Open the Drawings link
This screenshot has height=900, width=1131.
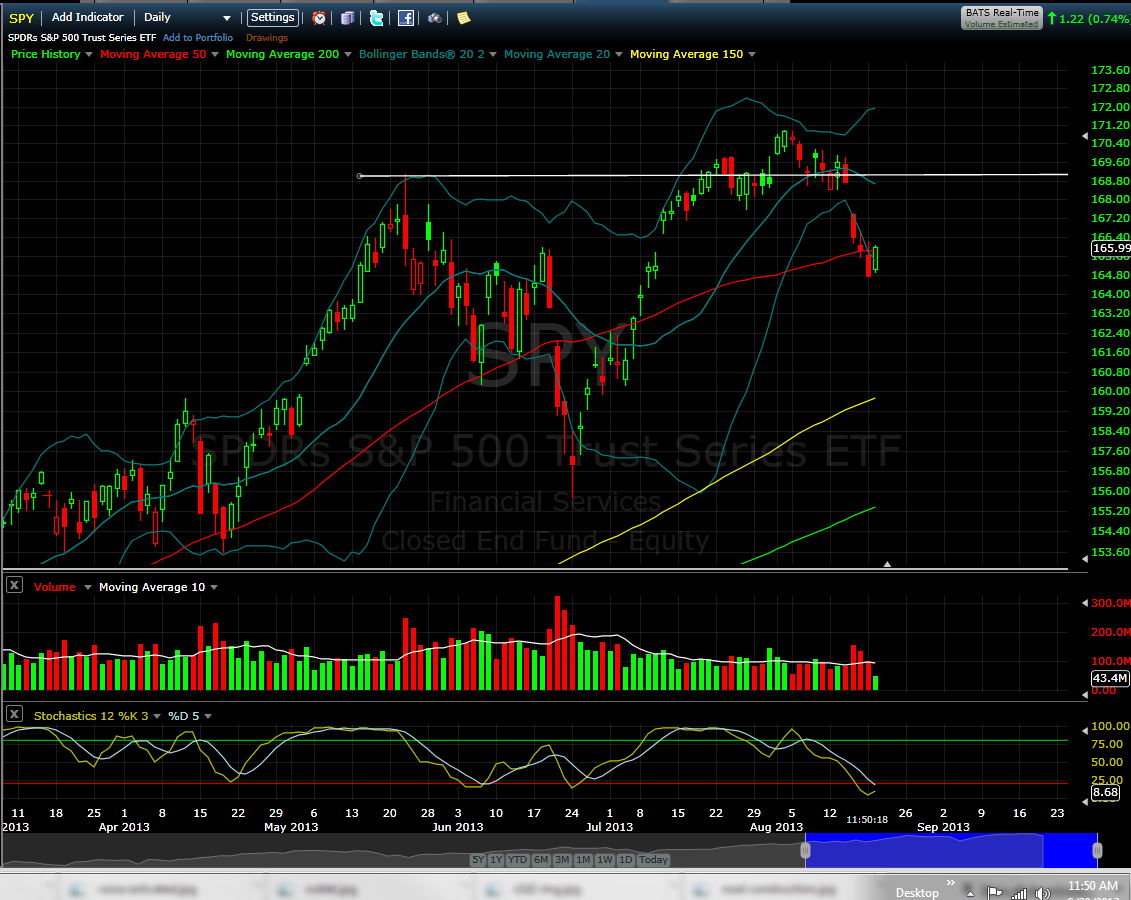point(267,38)
